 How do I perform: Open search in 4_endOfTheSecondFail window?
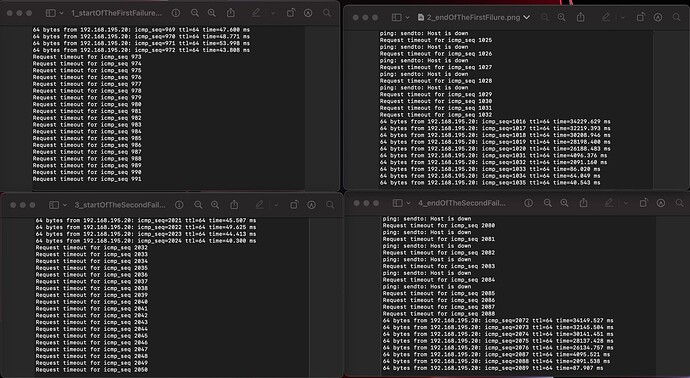click(679, 203)
